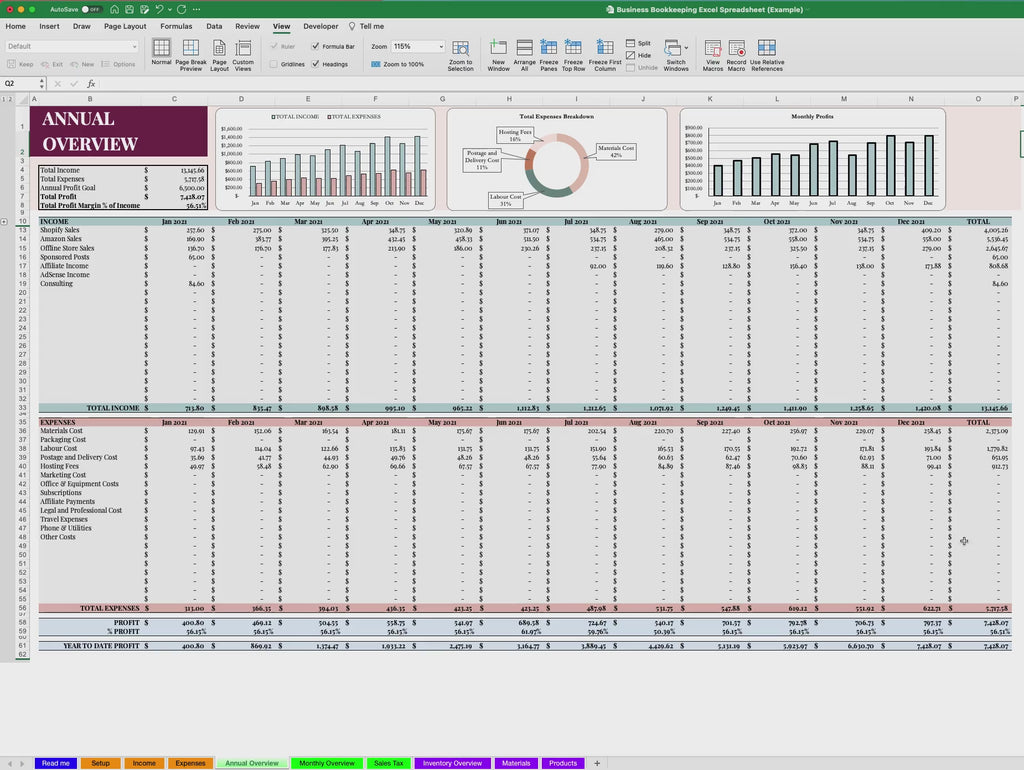1024x770 pixels.
Task: Click the Freeze Top Row icon
Action: (572, 46)
